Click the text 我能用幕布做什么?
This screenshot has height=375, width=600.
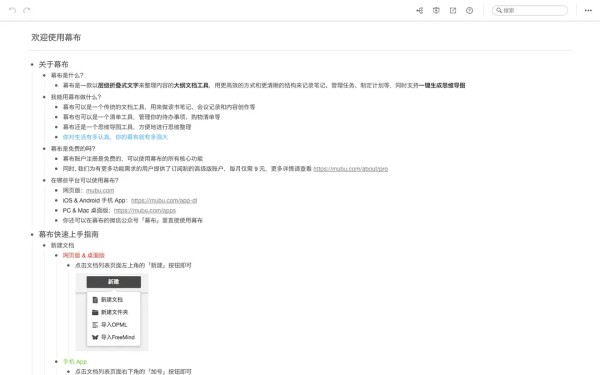pyautogui.click(x=76, y=97)
